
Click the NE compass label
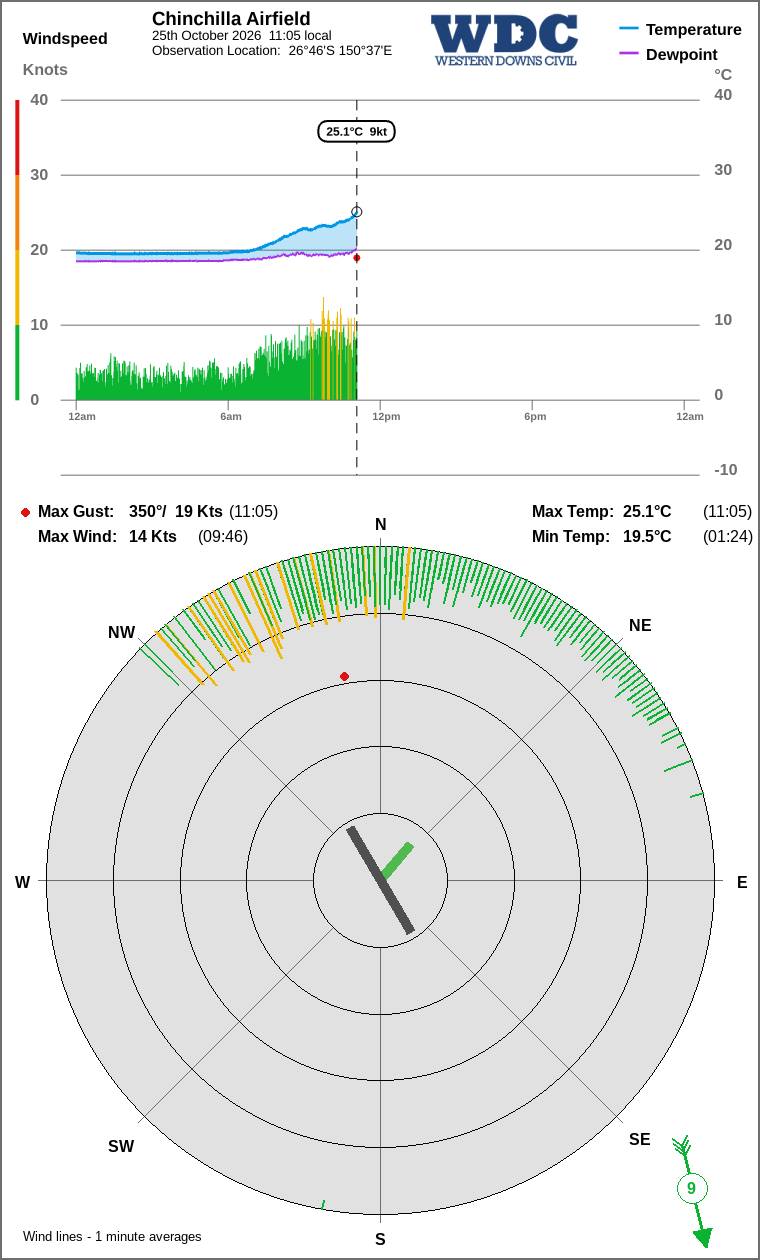(x=640, y=626)
